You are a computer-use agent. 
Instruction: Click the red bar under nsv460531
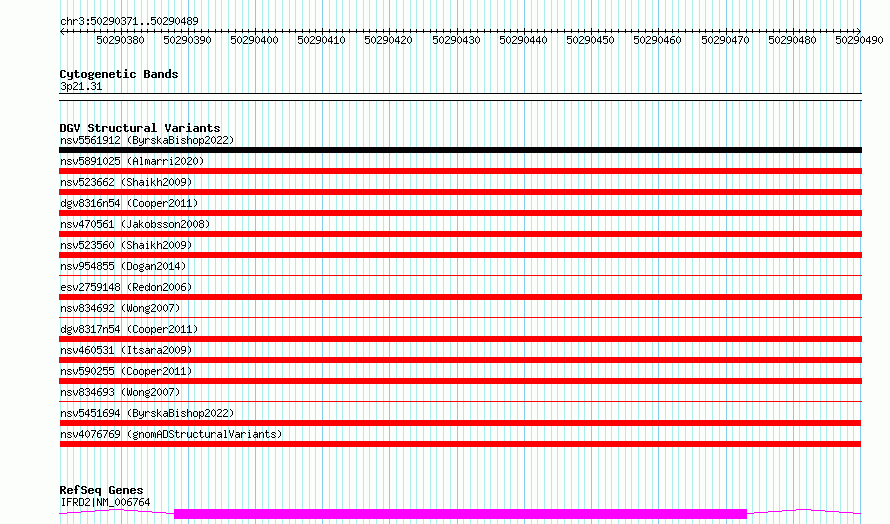pyautogui.click(x=460, y=360)
